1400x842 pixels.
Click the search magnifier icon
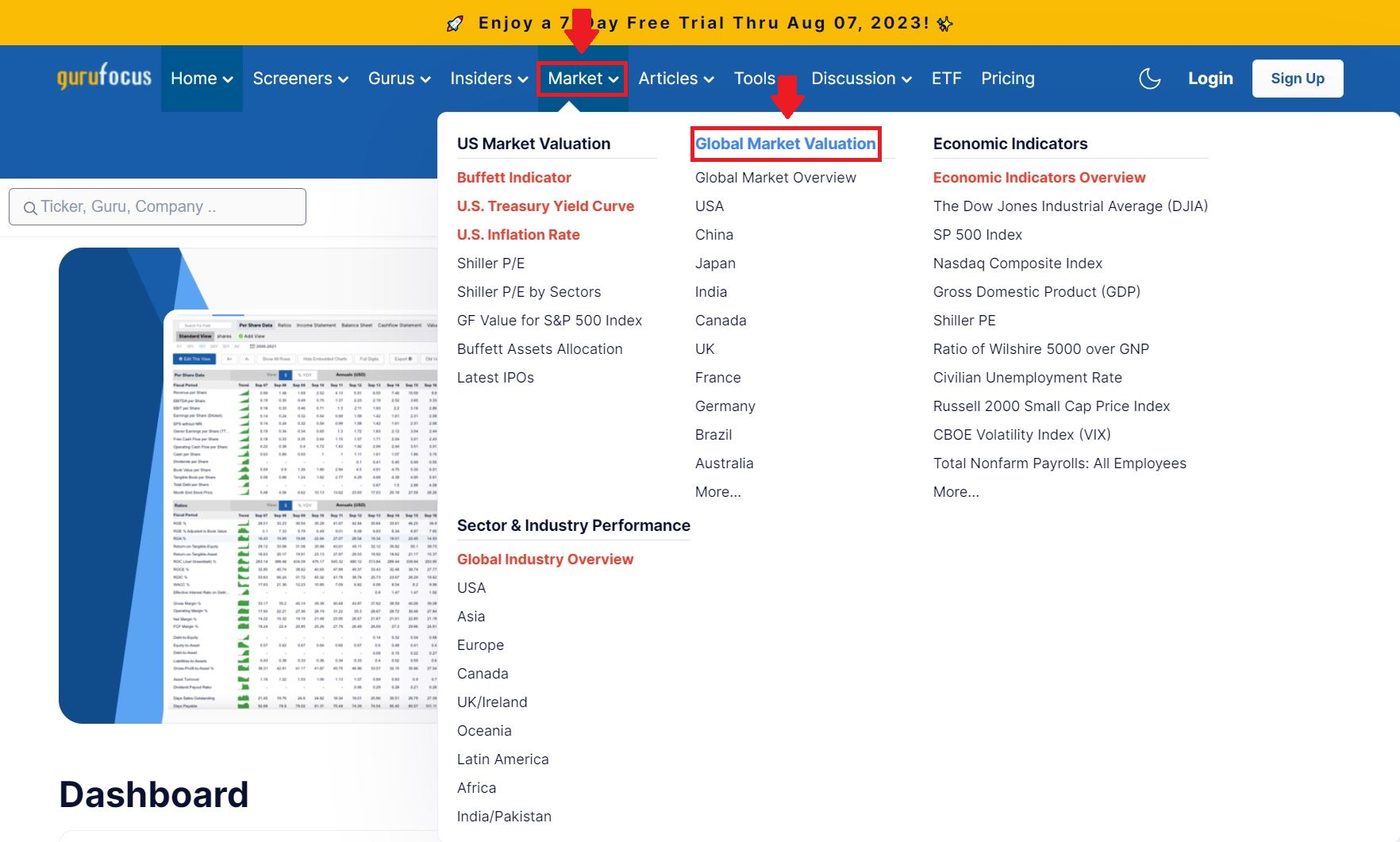(x=30, y=208)
